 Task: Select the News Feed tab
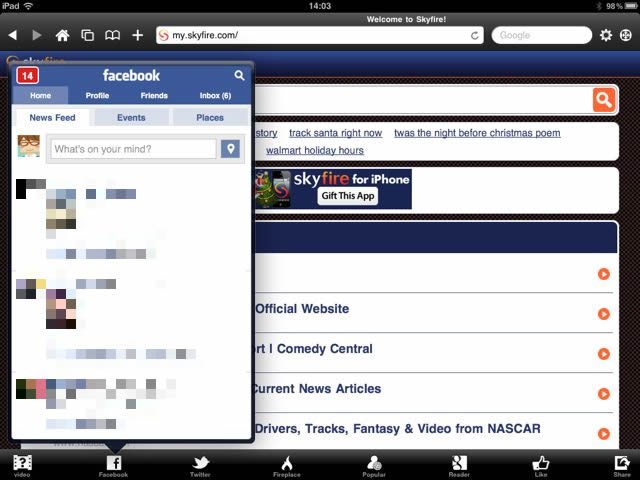pyautogui.click(x=52, y=118)
